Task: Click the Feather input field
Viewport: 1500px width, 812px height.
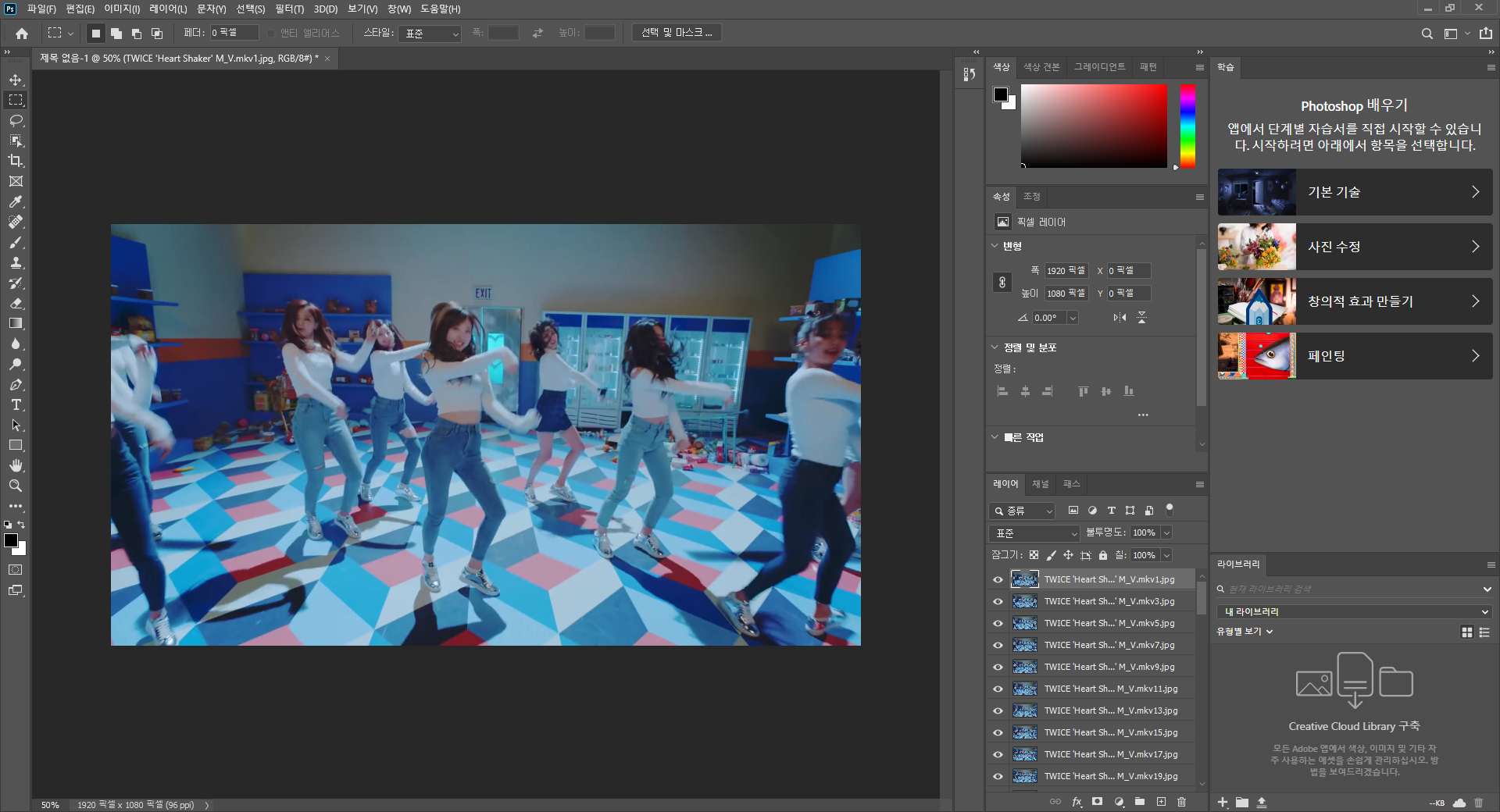Action: click(234, 33)
